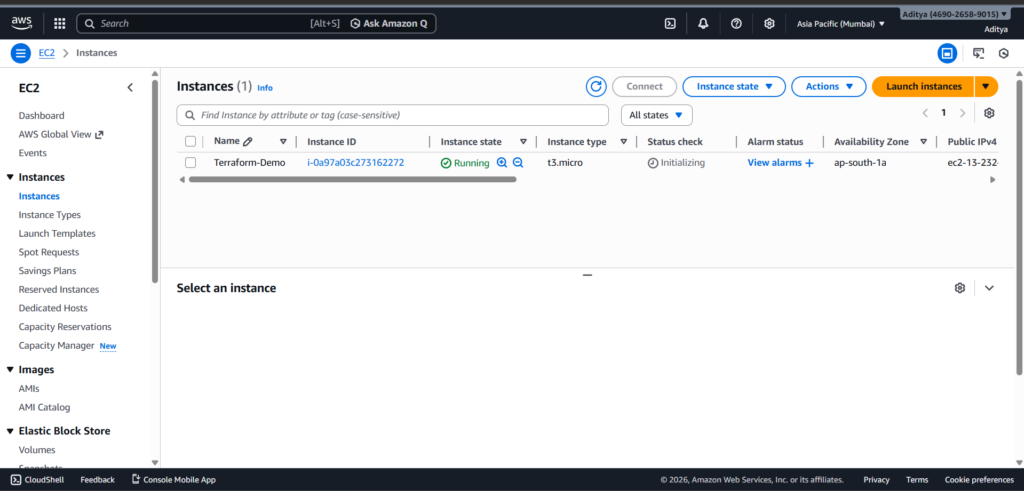Open CloudShell from the top bar icon
Viewport: 1024px width, 491px height.
(x=670, y=23)
